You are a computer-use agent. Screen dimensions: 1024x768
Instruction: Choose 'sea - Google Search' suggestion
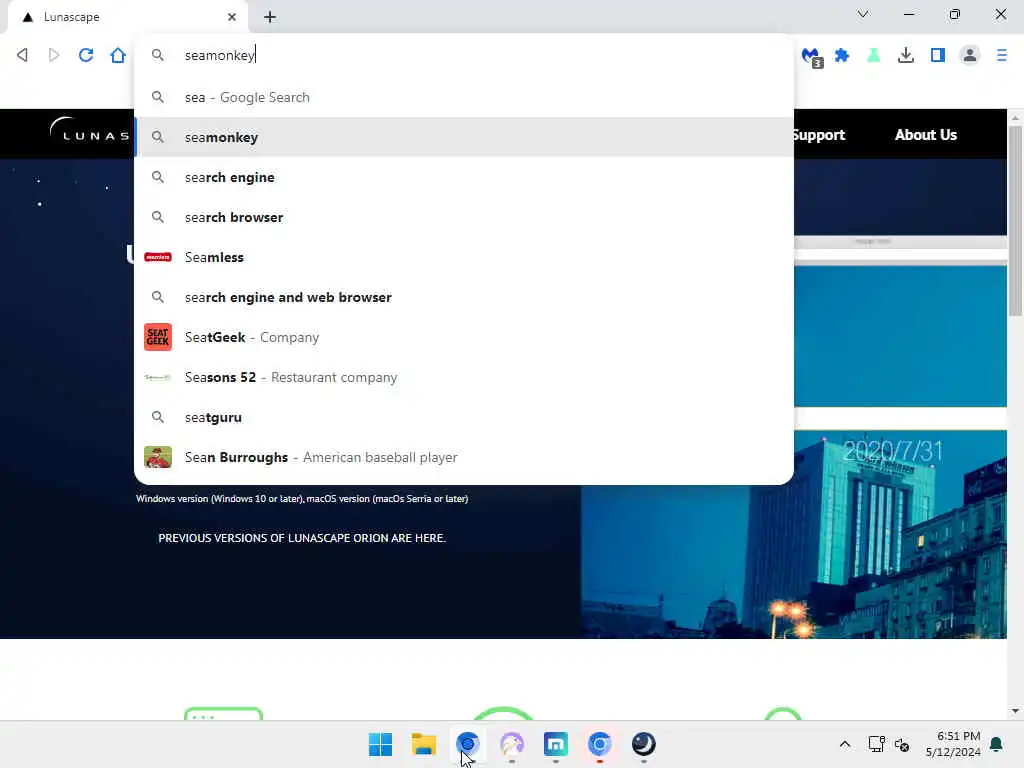[x=464, y=97]
